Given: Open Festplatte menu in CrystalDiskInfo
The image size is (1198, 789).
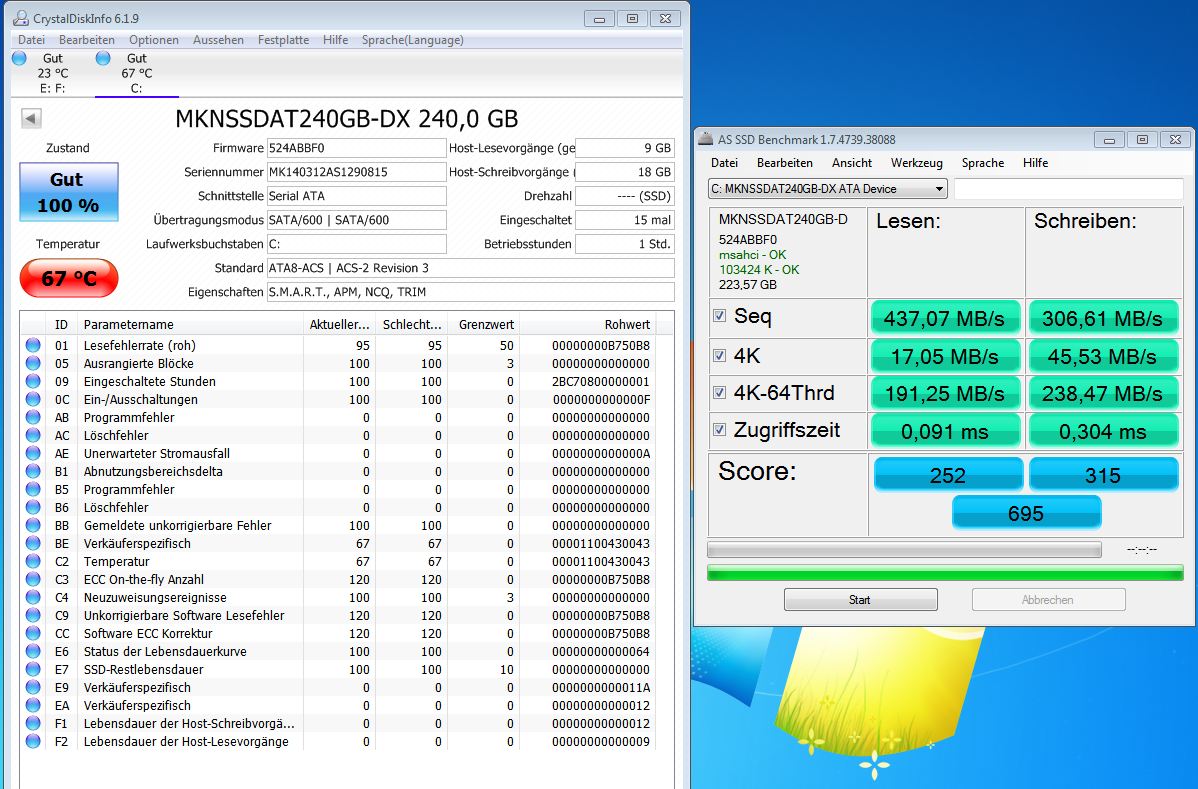Looking at the screenshot, I should (283, 40).
